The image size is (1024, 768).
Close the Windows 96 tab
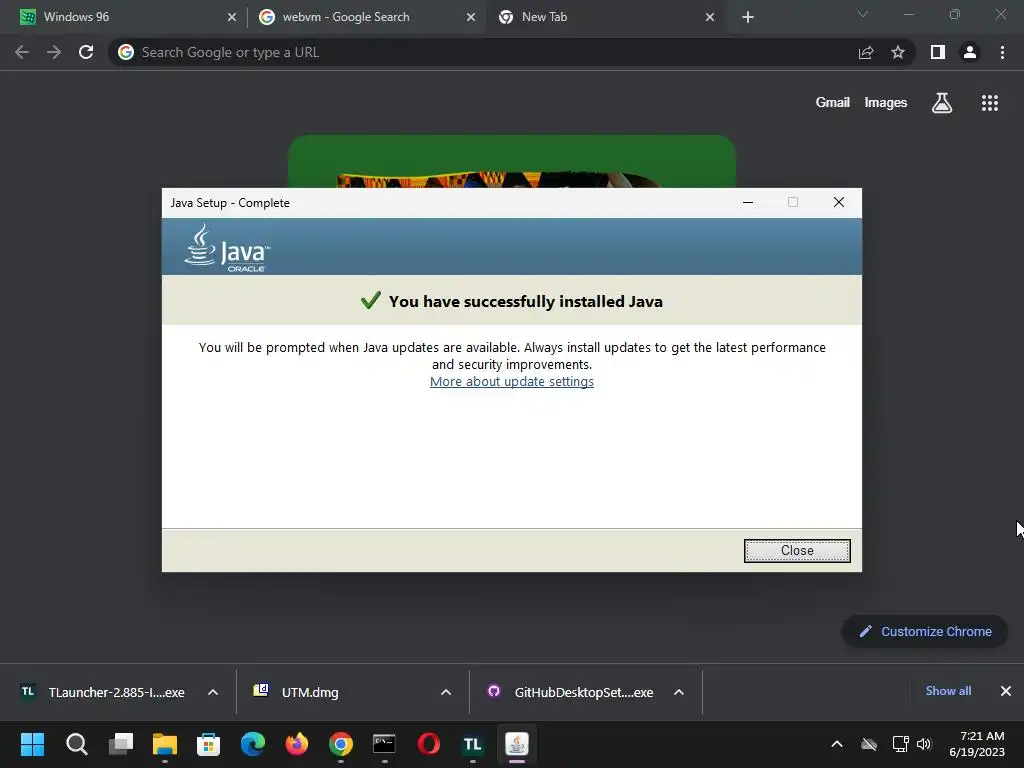[231, 17]
